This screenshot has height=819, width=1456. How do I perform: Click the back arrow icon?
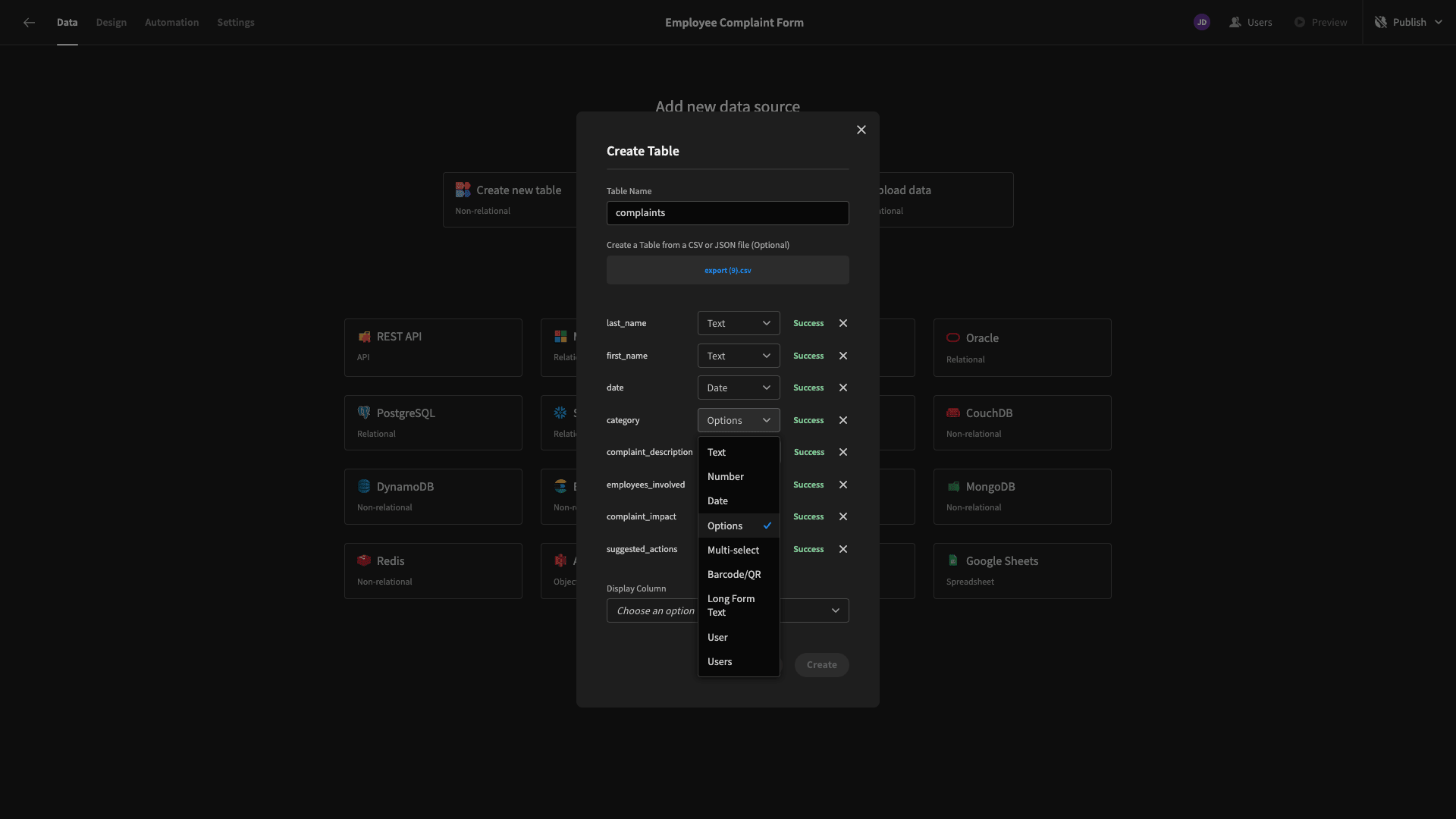coord(29,23)
